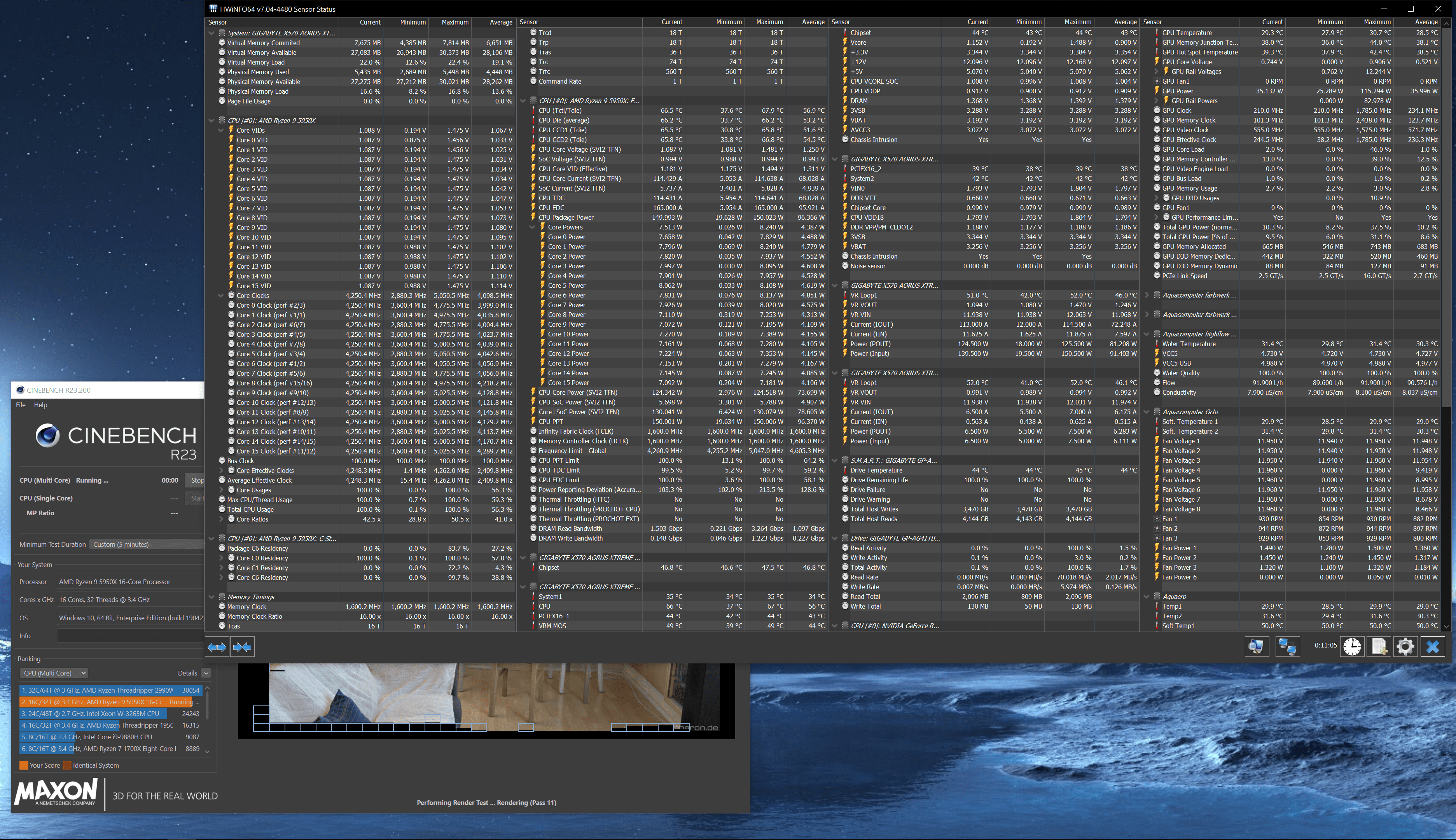The image size is (1456, 840).
Task: Expand the Core Effective Clocks node
Action: coord(221,470)
